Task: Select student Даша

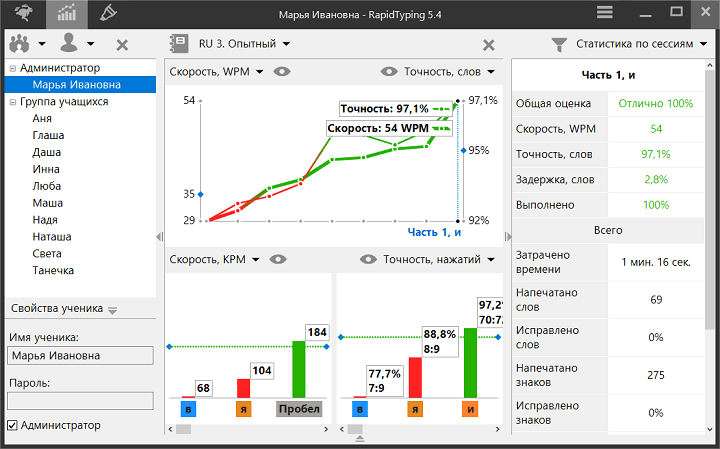Action: click(46, 152)
